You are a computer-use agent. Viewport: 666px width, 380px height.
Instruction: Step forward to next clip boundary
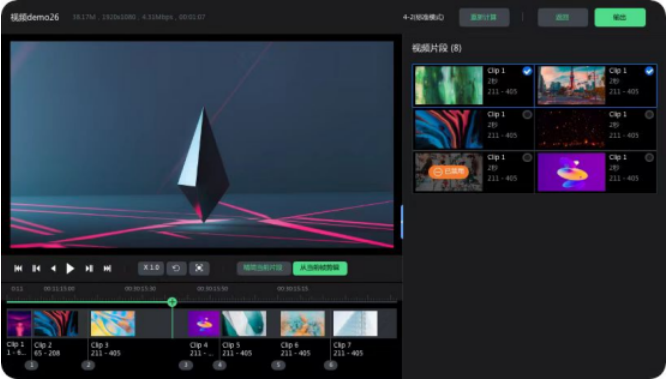coord(89,268)
